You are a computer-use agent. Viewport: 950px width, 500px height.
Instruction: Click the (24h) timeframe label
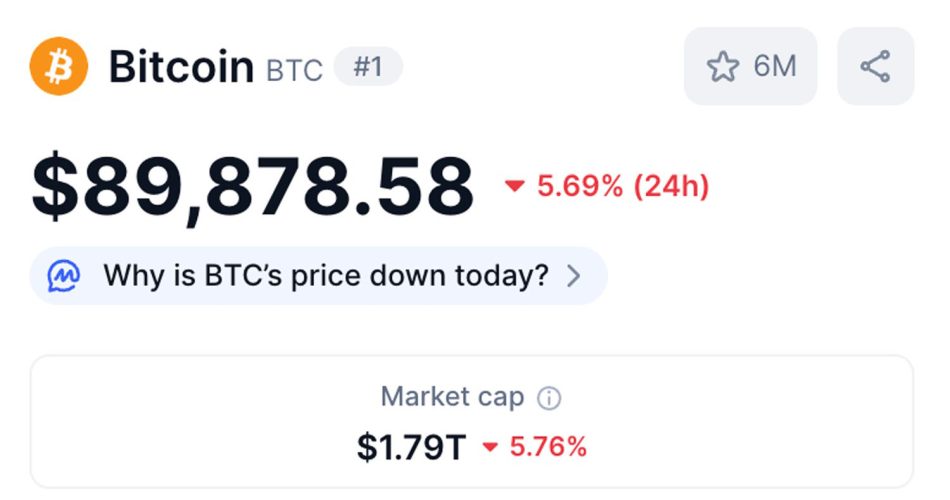pos(672,186)
